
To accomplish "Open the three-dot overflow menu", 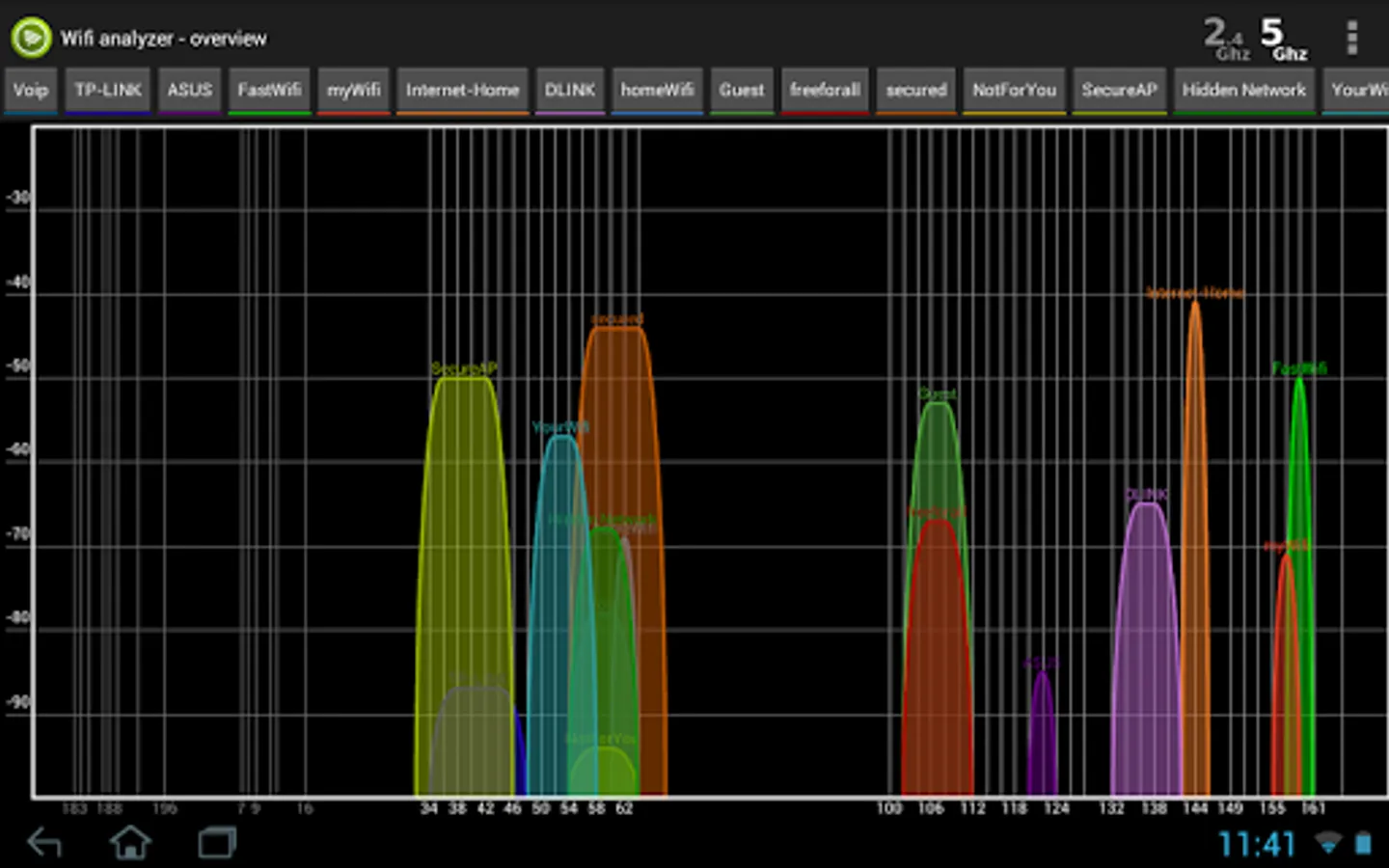I will (x=1351, y=39).
